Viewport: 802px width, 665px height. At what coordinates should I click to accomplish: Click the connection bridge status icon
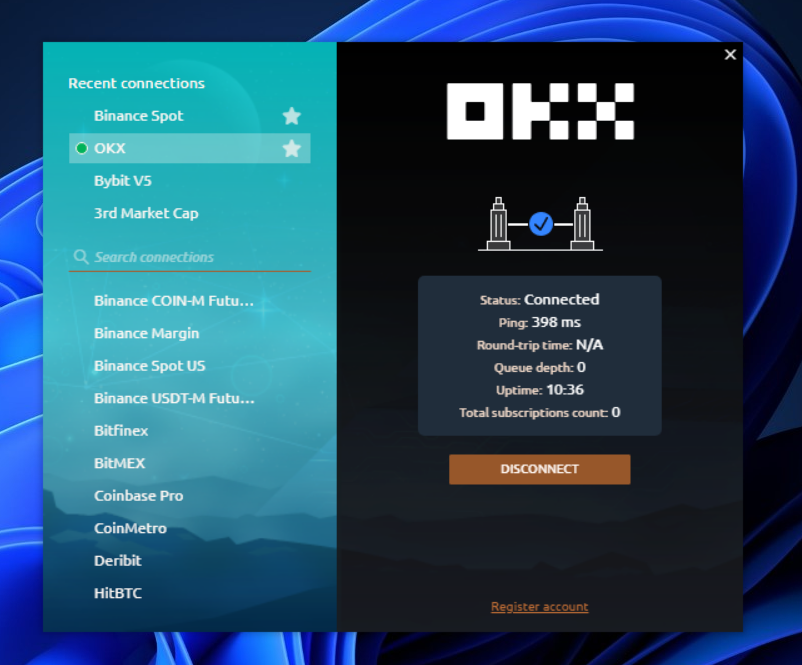tap(540, 223)
